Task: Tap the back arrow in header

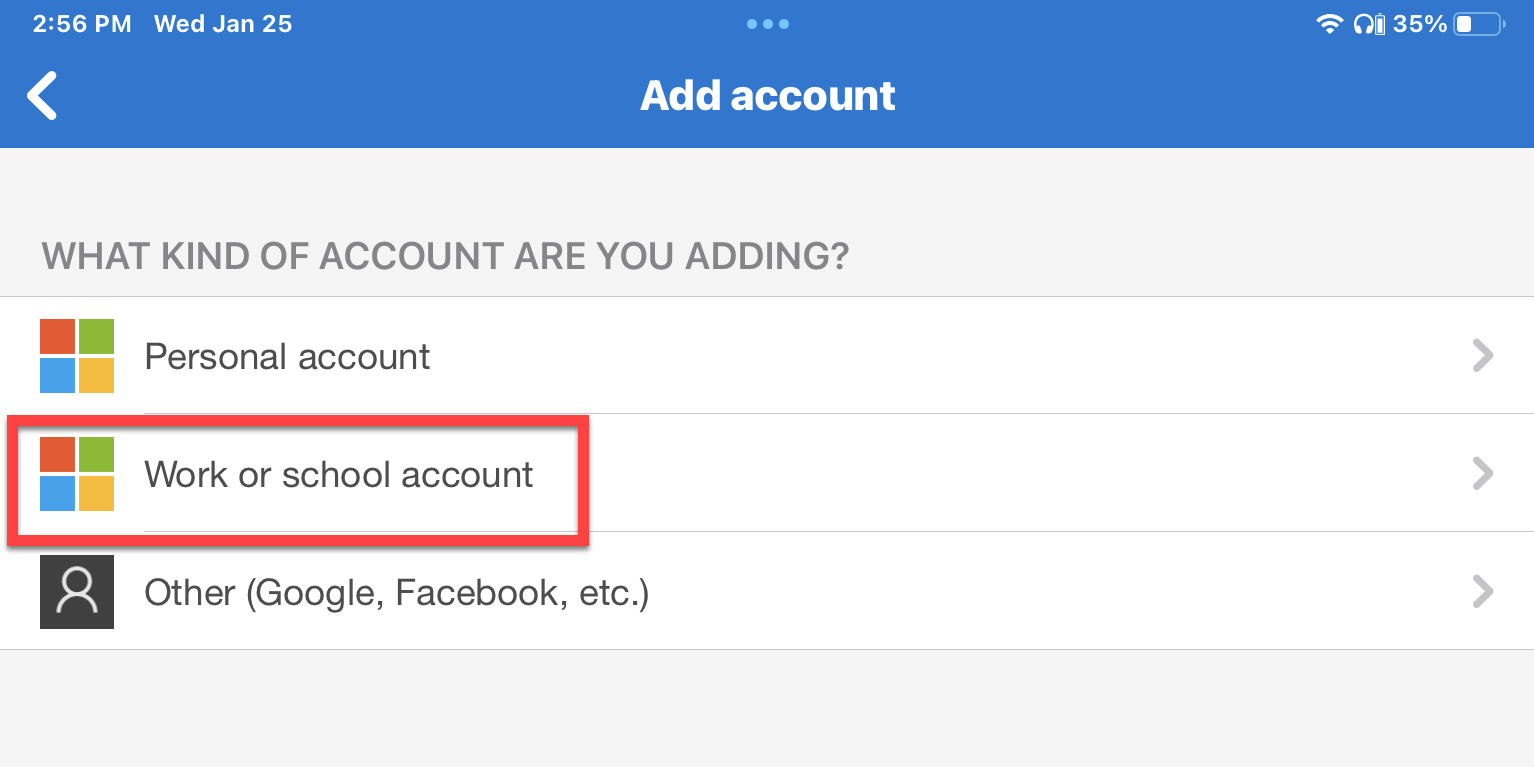Action: 42,96
